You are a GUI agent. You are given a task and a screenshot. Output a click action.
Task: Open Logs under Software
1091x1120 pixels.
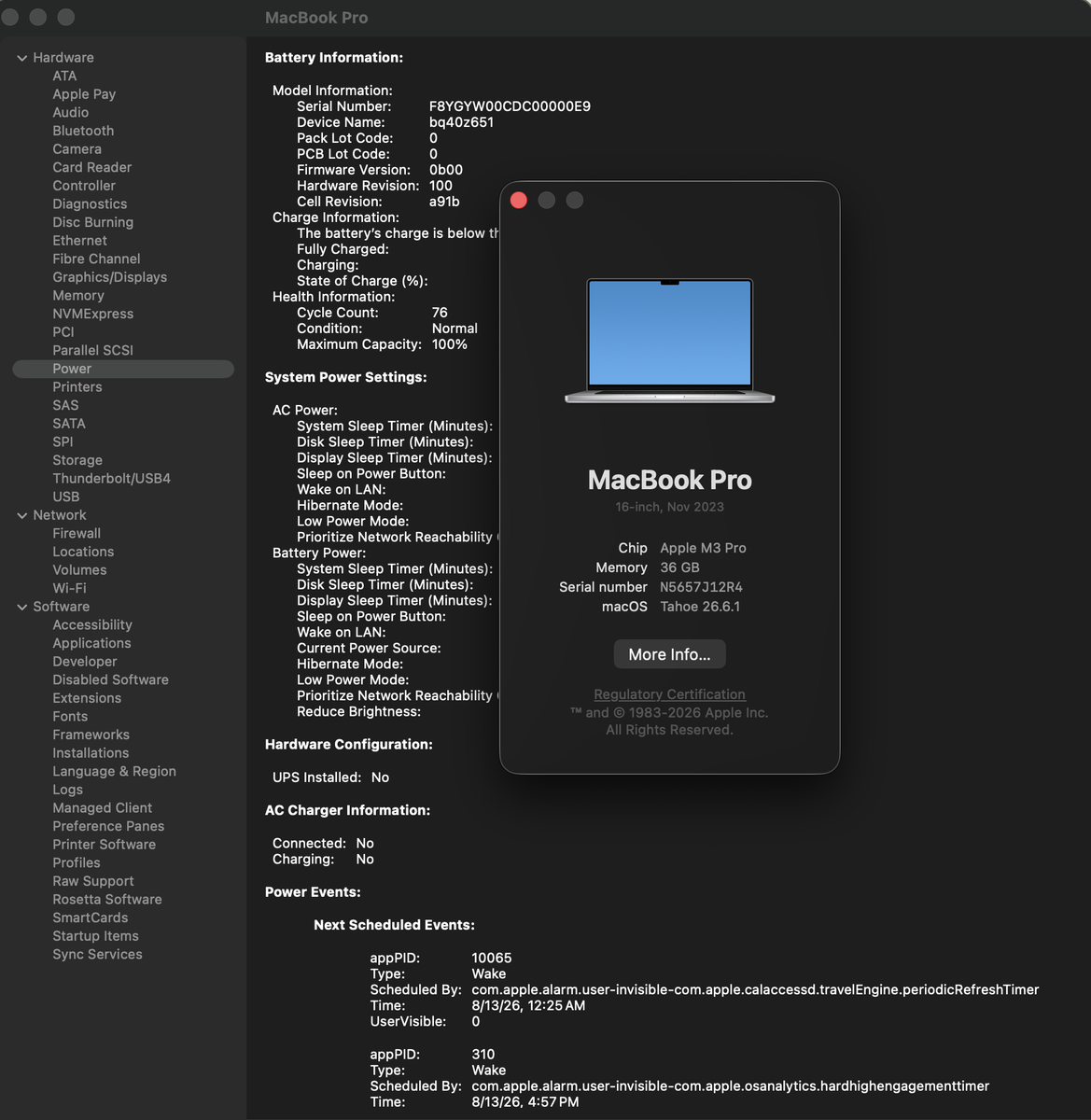click(x=67, y=790)
